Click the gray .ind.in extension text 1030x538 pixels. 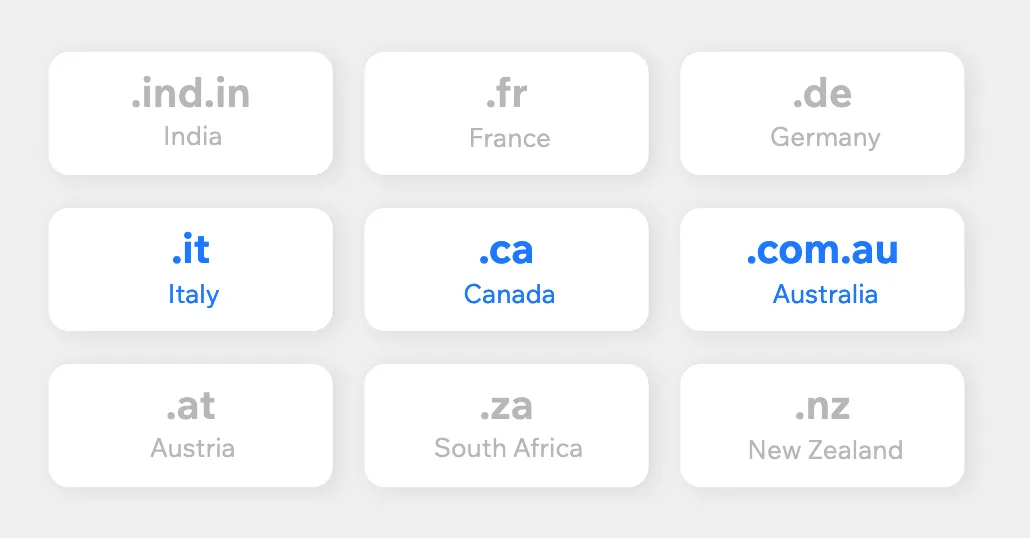[191, 94]
